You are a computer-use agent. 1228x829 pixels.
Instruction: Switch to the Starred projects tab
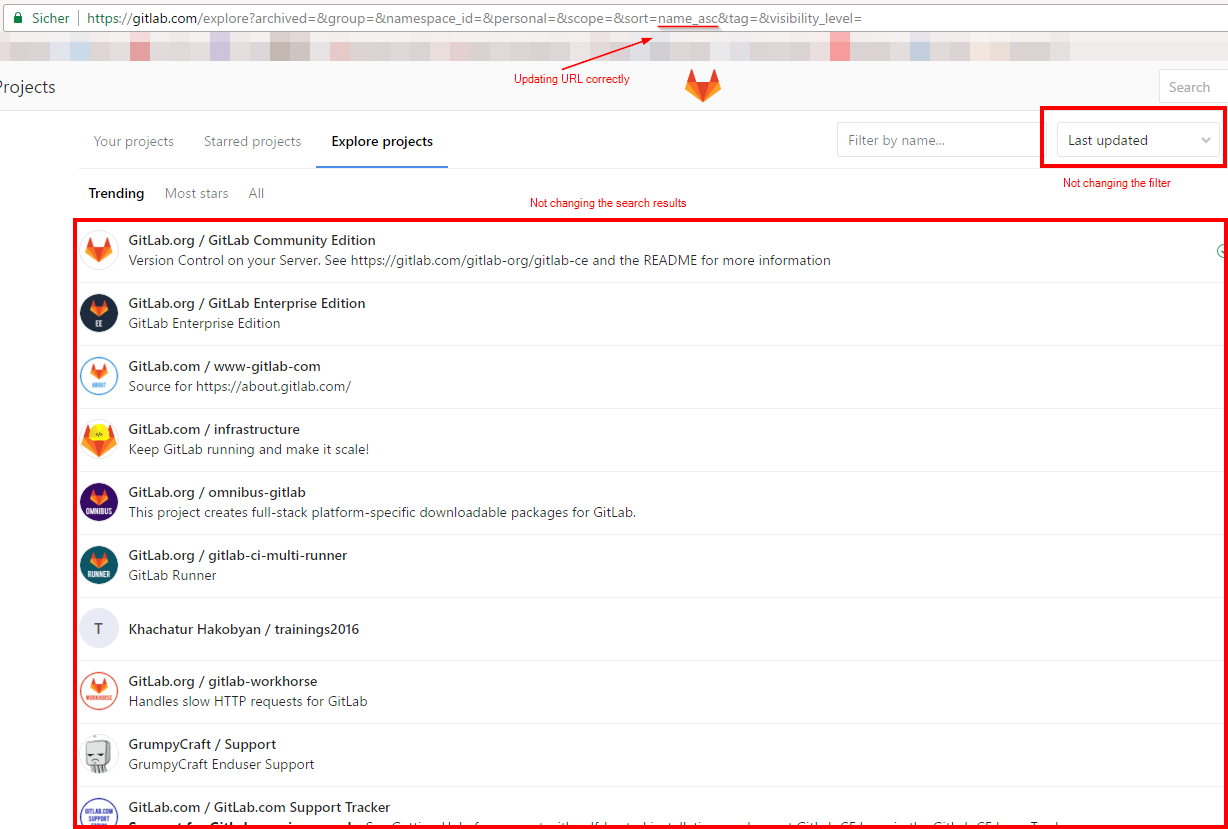pos(252,141)
